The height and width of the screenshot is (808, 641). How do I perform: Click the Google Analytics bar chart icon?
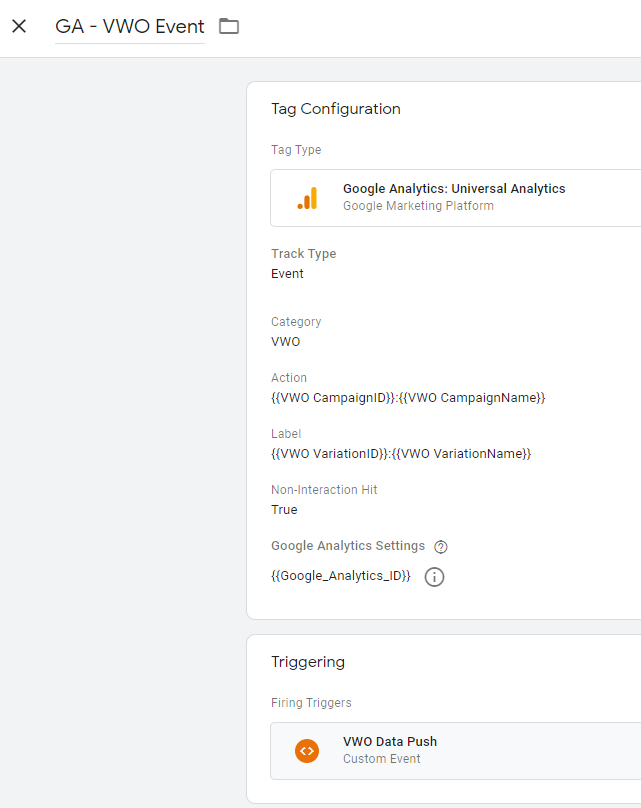(307, 198)
